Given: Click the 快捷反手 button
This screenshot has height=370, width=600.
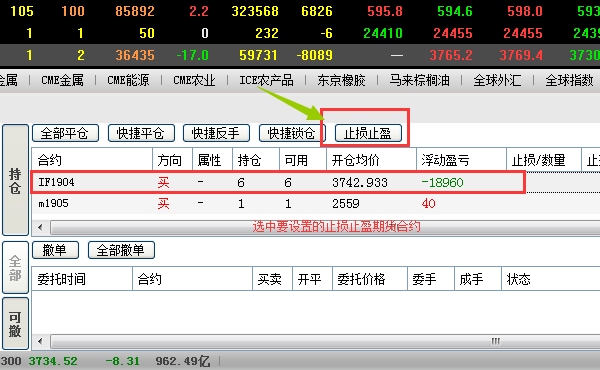Looking at the screenshot, I should click(x=216, y=133).
